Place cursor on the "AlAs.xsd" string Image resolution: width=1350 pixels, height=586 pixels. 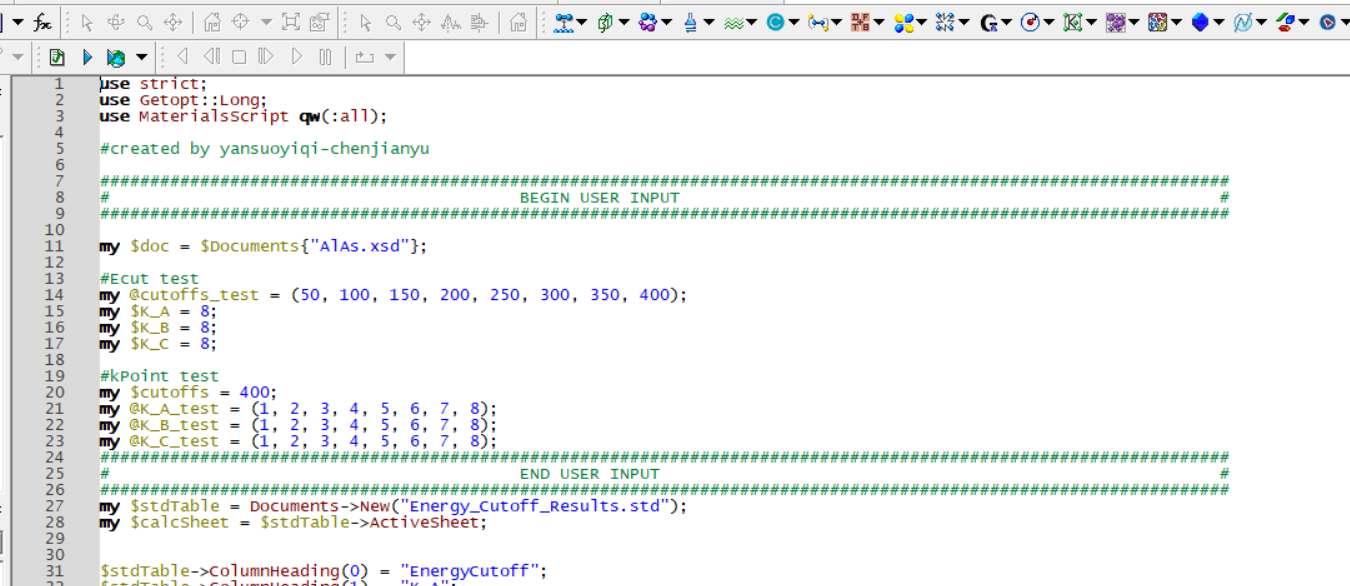360,246
